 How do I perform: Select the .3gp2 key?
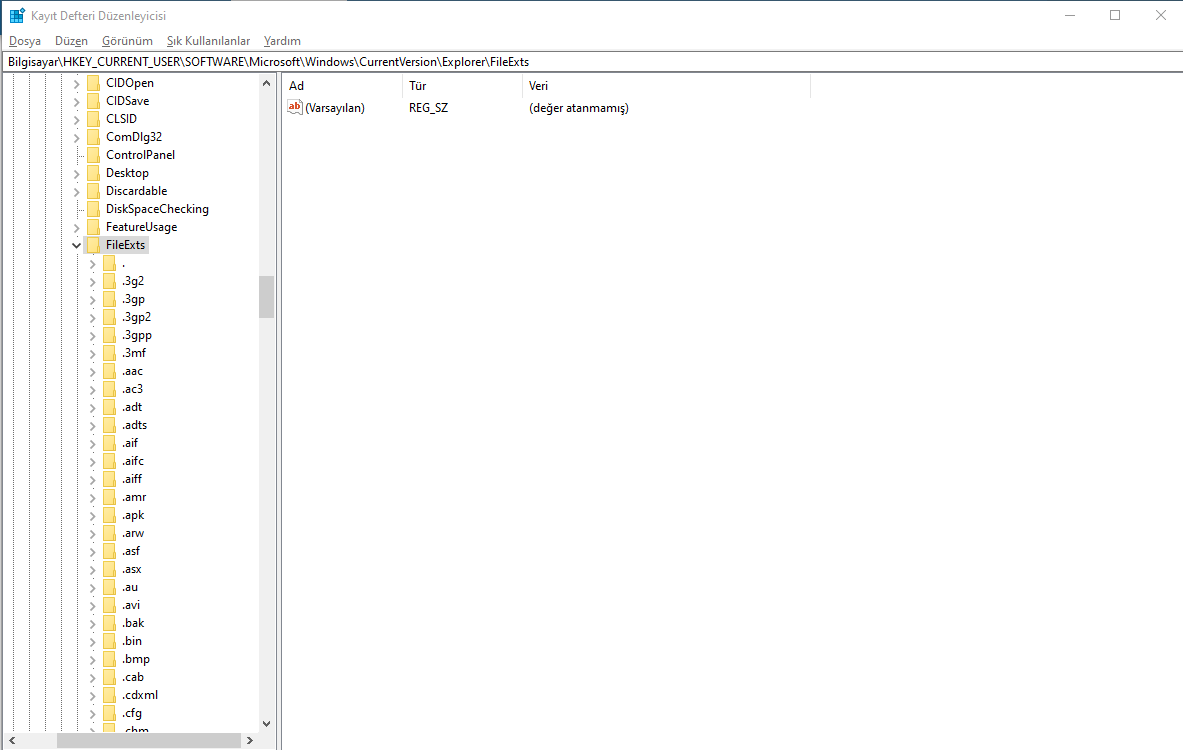coord(137,317)
